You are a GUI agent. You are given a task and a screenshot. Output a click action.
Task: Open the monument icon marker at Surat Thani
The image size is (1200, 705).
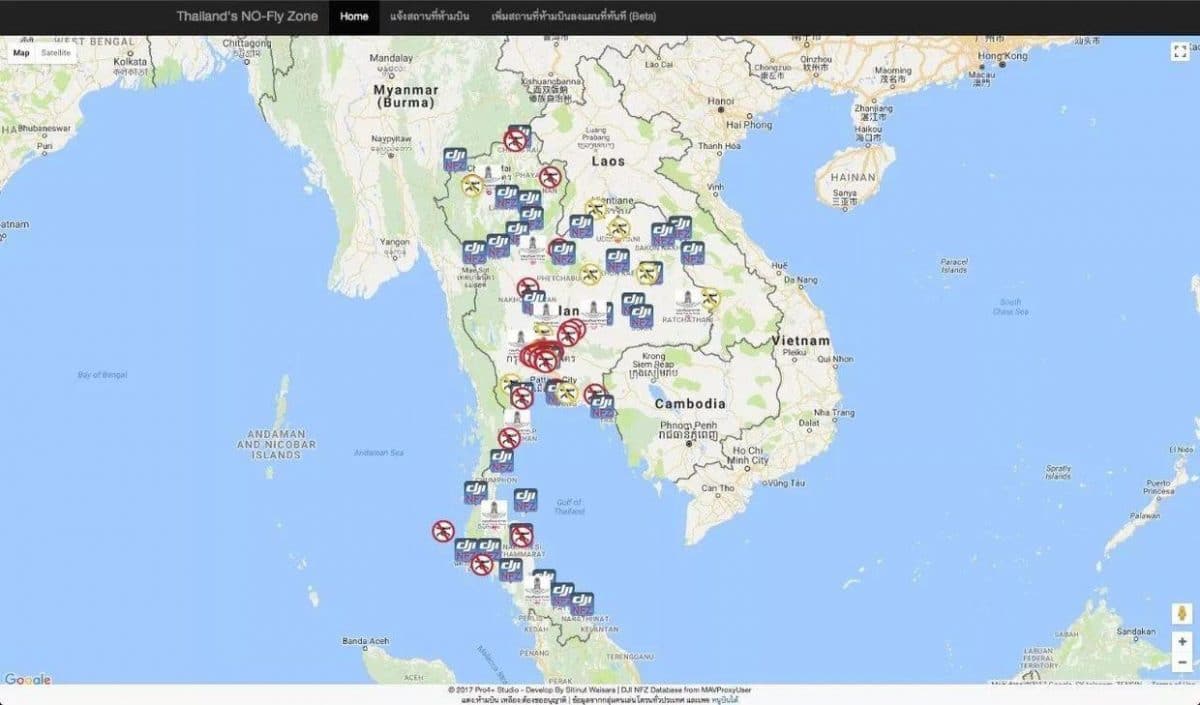[x=492, y=516]
